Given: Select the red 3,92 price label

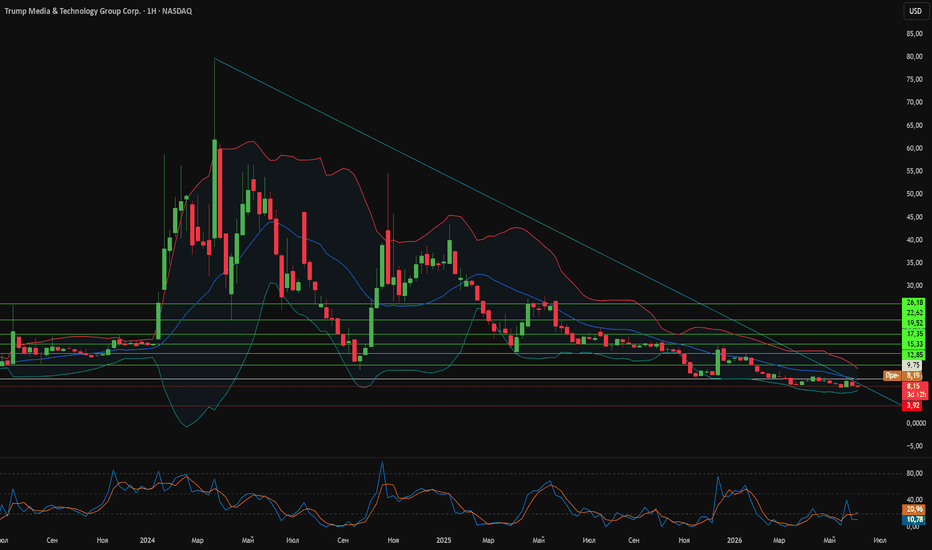Looking at the screenshot, I should tap(912, 406).
